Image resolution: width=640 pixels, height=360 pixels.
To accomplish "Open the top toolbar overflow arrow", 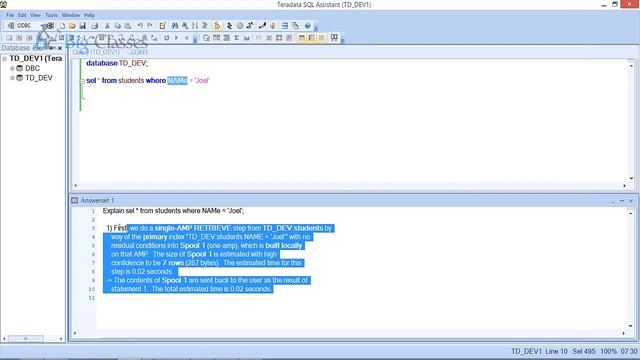I will point(316,28).
